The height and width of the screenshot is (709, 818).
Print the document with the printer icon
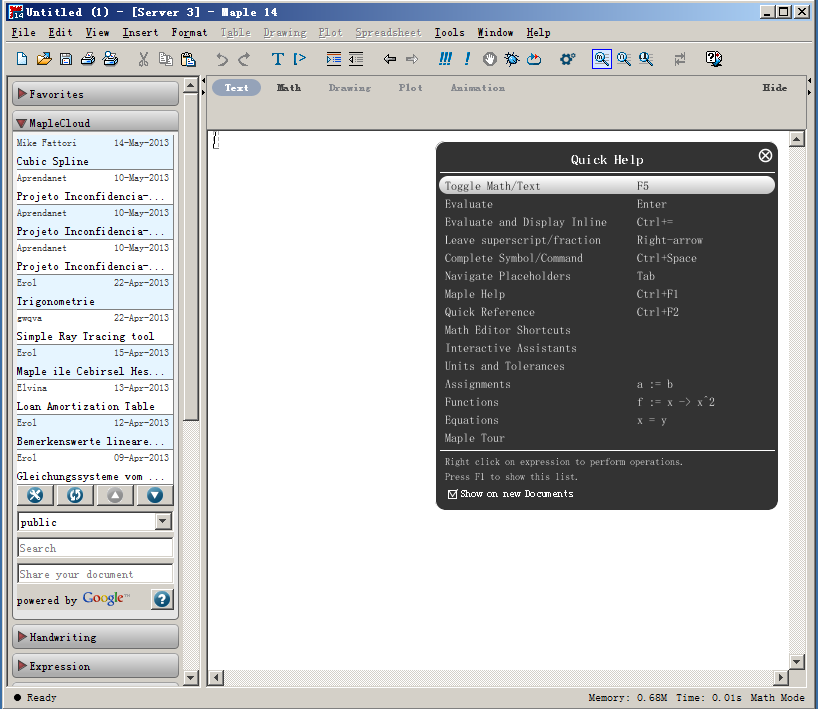tap(88, 59)
